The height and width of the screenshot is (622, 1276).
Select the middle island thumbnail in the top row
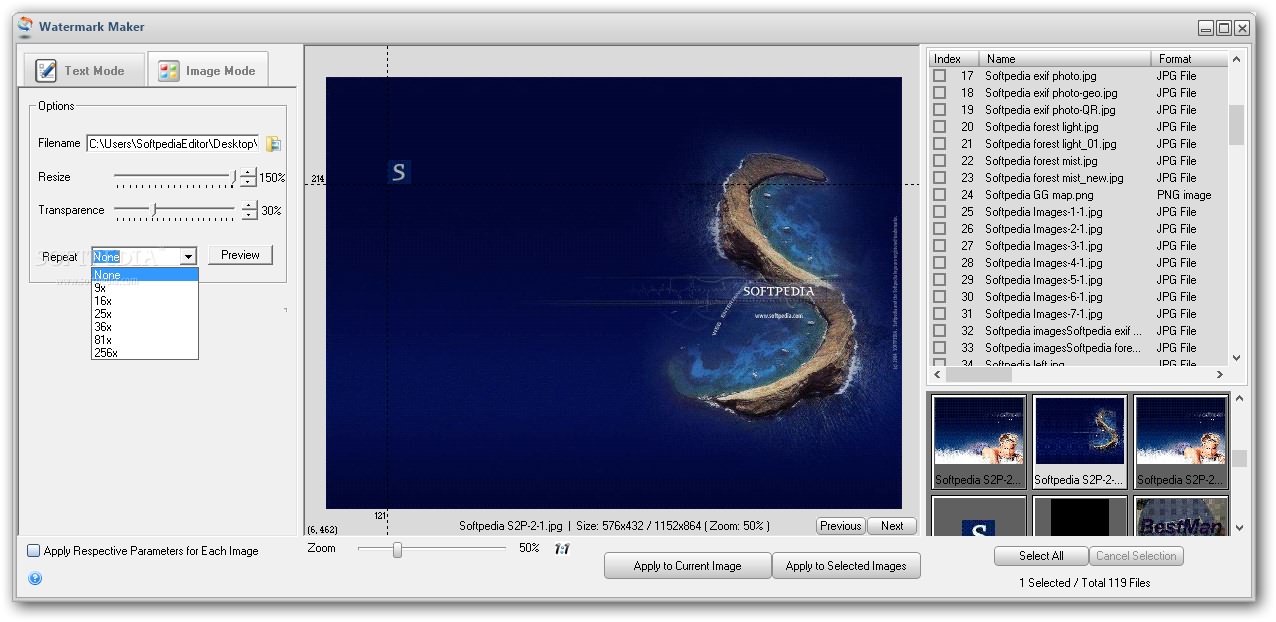(x=1079, y=442)
